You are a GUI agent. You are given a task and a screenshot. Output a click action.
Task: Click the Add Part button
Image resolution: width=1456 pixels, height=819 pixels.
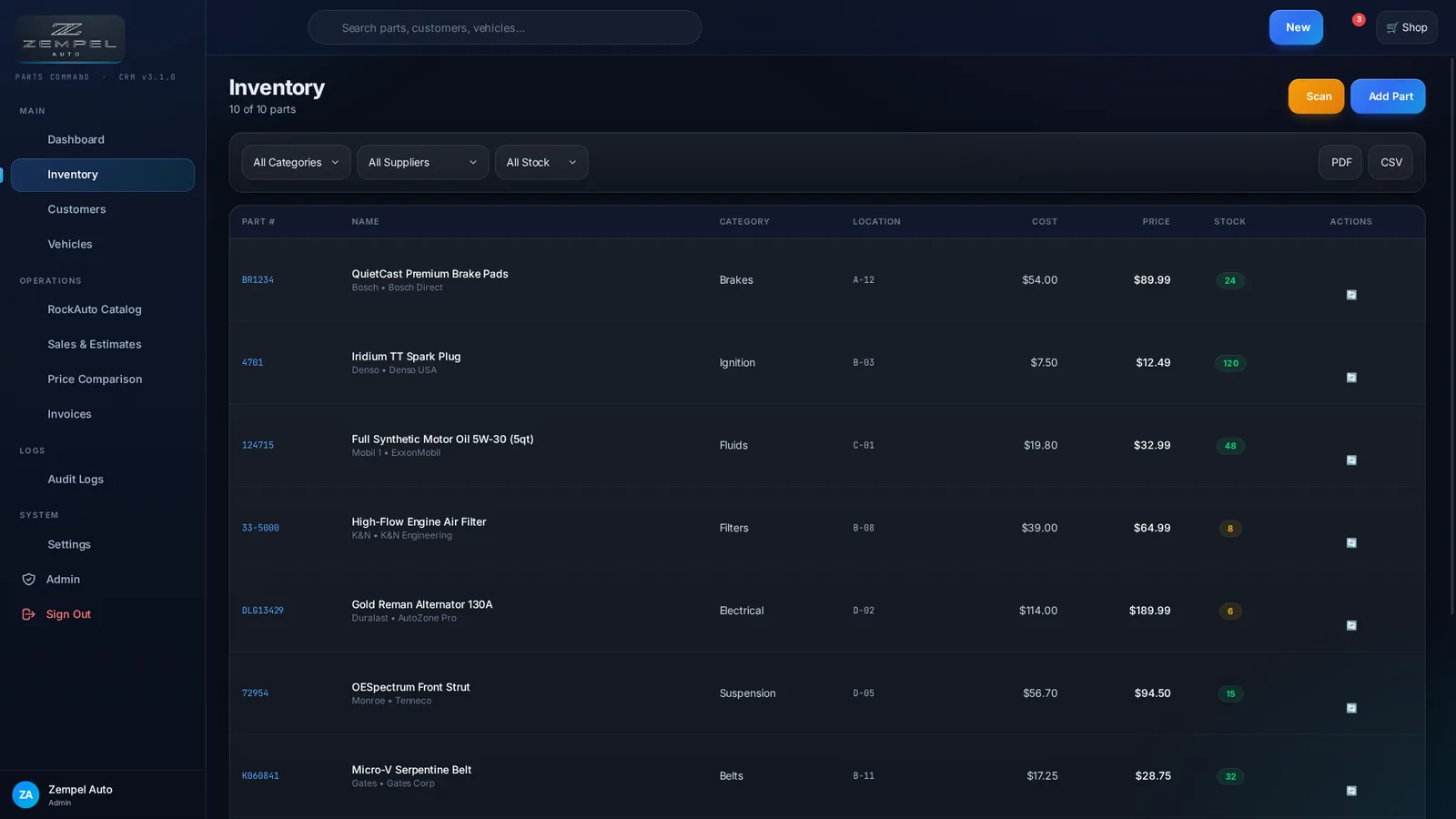pyautogui.click(x=1388, y=96)
